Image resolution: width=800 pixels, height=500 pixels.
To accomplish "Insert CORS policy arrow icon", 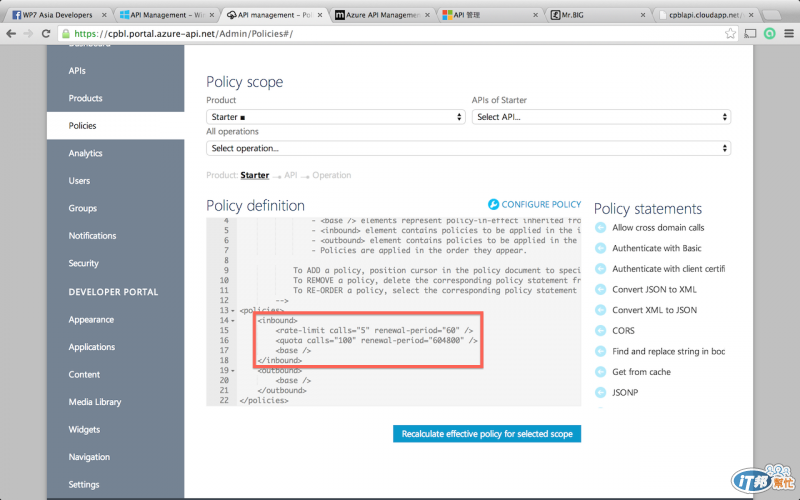I will 601,331.
